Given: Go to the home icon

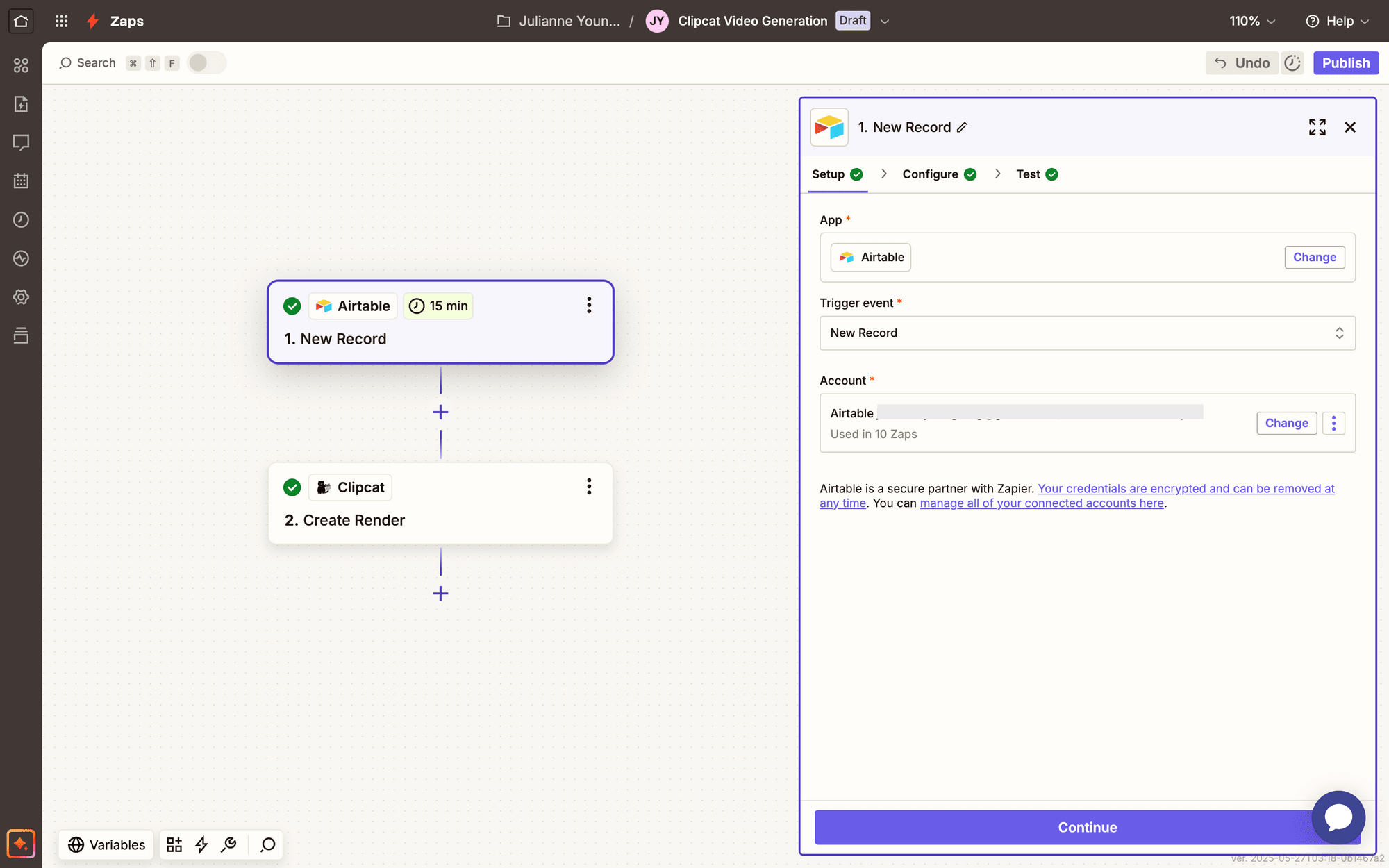Looking at the screenshot, I should tap(21, 21).
